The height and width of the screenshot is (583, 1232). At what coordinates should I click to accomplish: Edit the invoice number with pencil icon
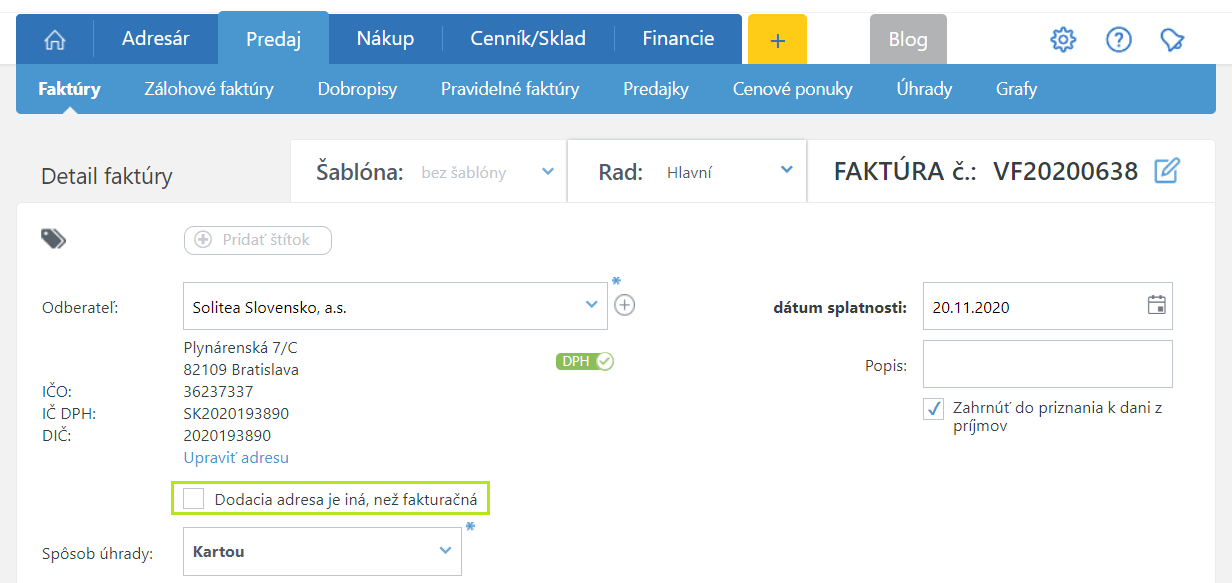click(x=1167, y=171)
